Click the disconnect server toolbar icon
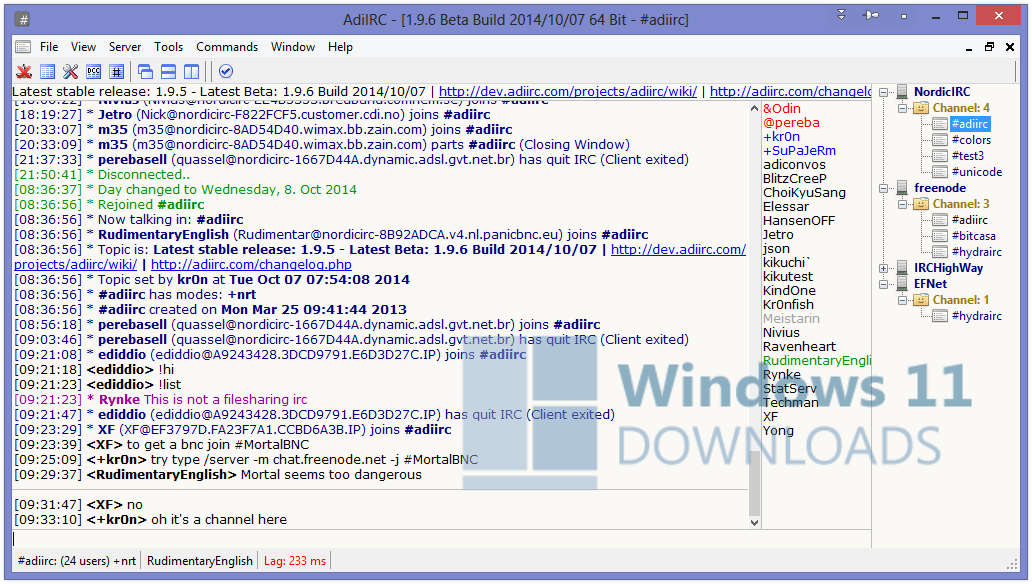The image size is (1032, 584). click(25, 71)
